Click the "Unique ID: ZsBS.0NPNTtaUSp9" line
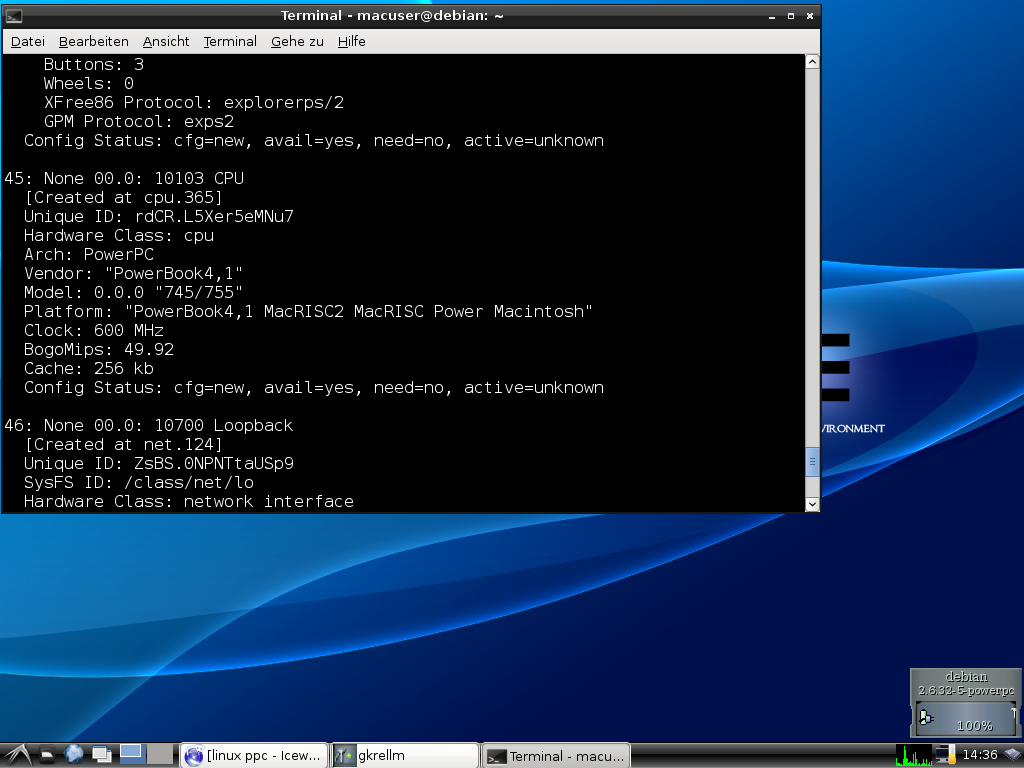 click(x=159, y=463)
